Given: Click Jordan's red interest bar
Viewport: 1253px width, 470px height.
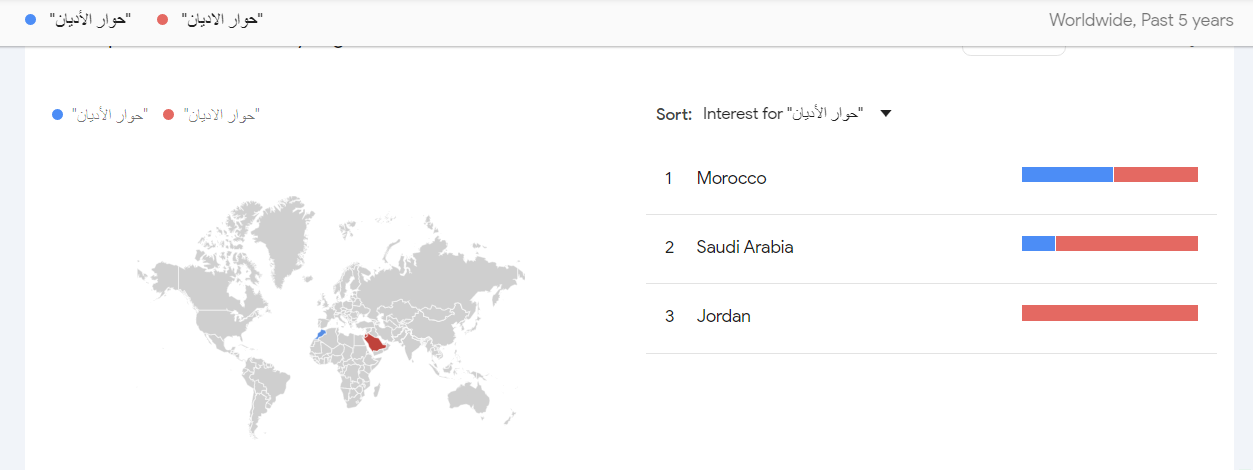Looking at the screenshot, I should 1109,313.
